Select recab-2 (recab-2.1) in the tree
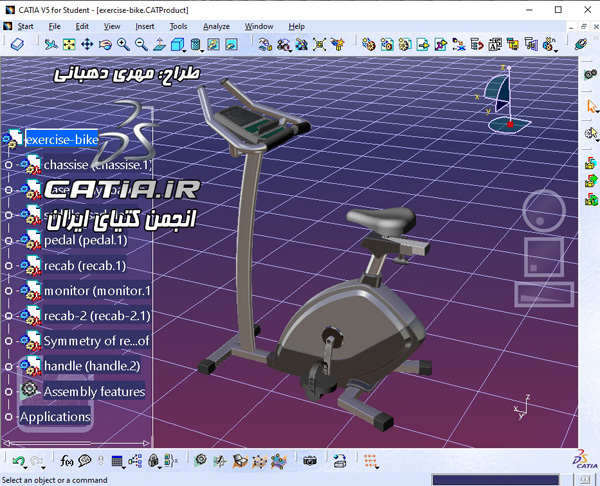Viewport: 600px width, 486px height. pyautogui.click(x=97, y=316)
